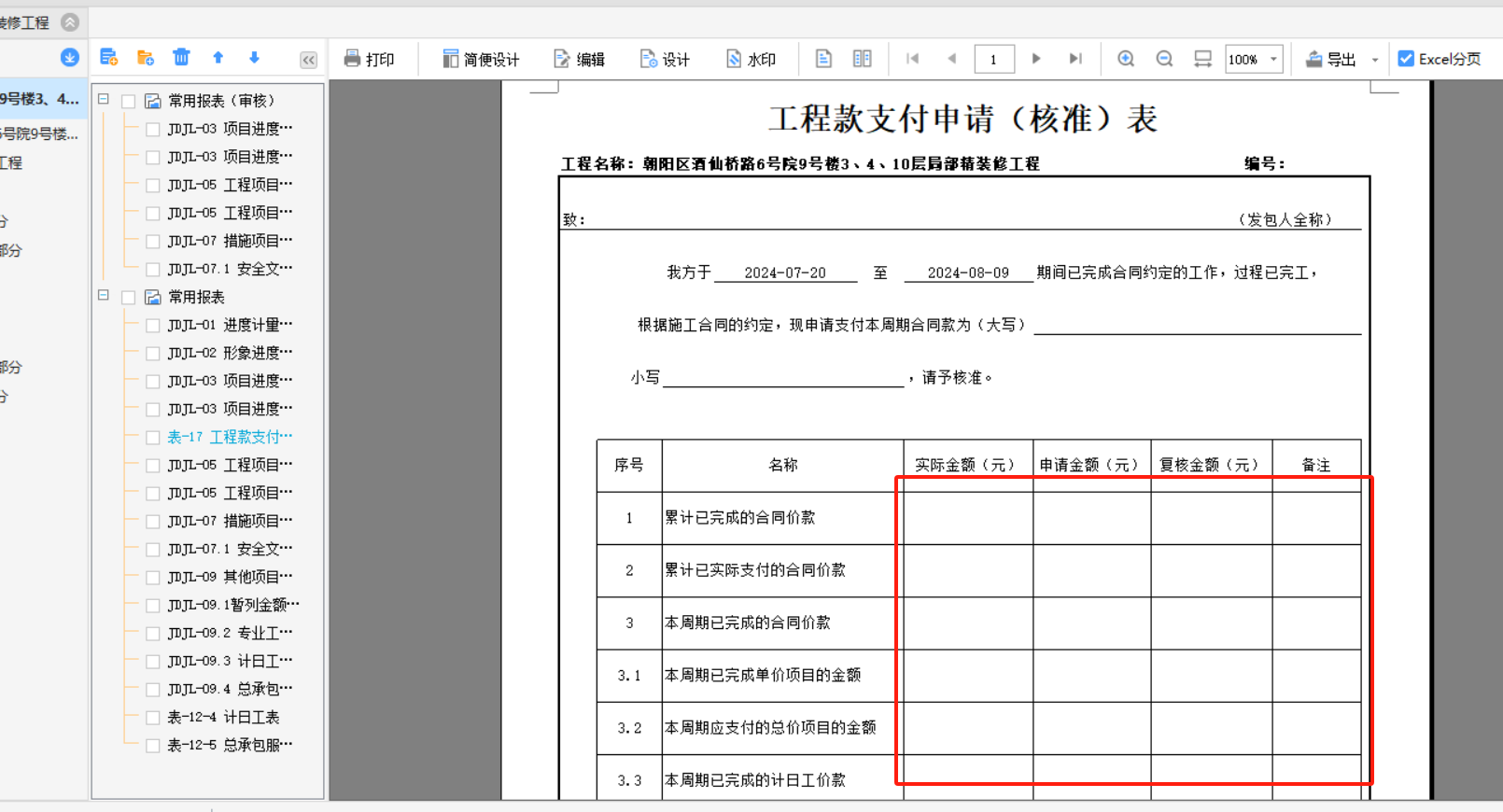Click the trash can delete icon
The image size is (1503, 812).
(181, 58)
